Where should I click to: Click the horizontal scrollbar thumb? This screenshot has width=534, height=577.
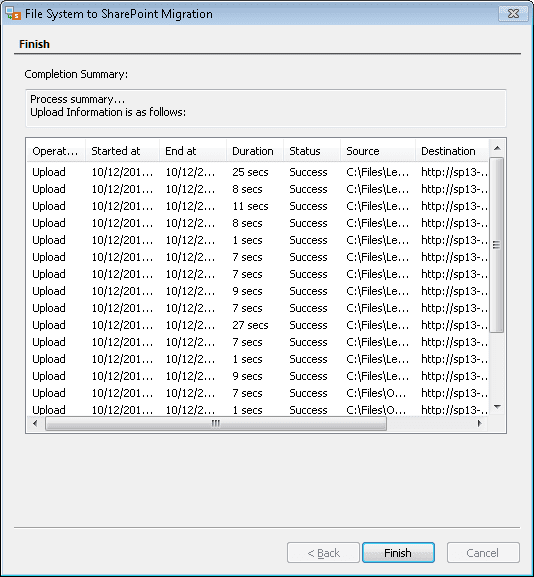click(x=216, y=424)
